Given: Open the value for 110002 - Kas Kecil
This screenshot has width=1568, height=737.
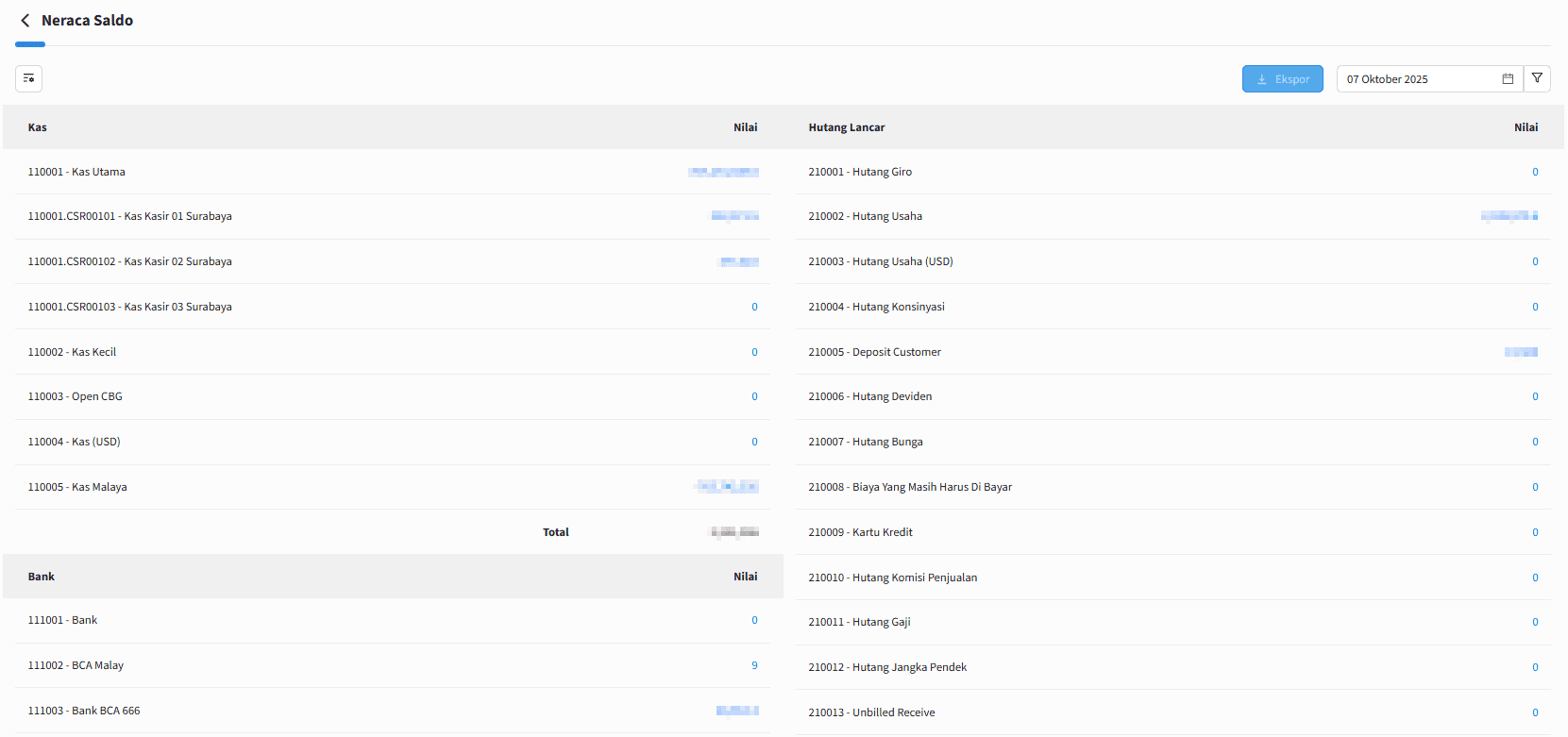Looking at the screenshot, I should pos(754,352).
